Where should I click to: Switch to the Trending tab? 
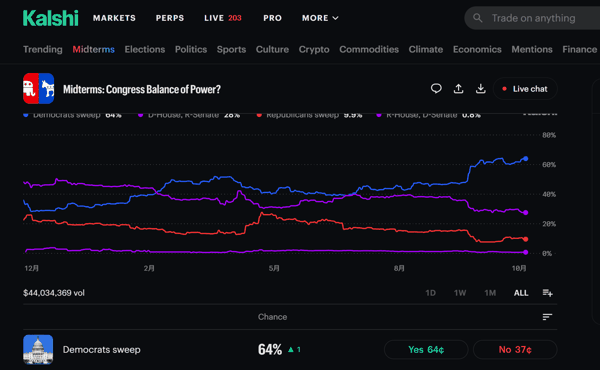click(x=42, y=49)
